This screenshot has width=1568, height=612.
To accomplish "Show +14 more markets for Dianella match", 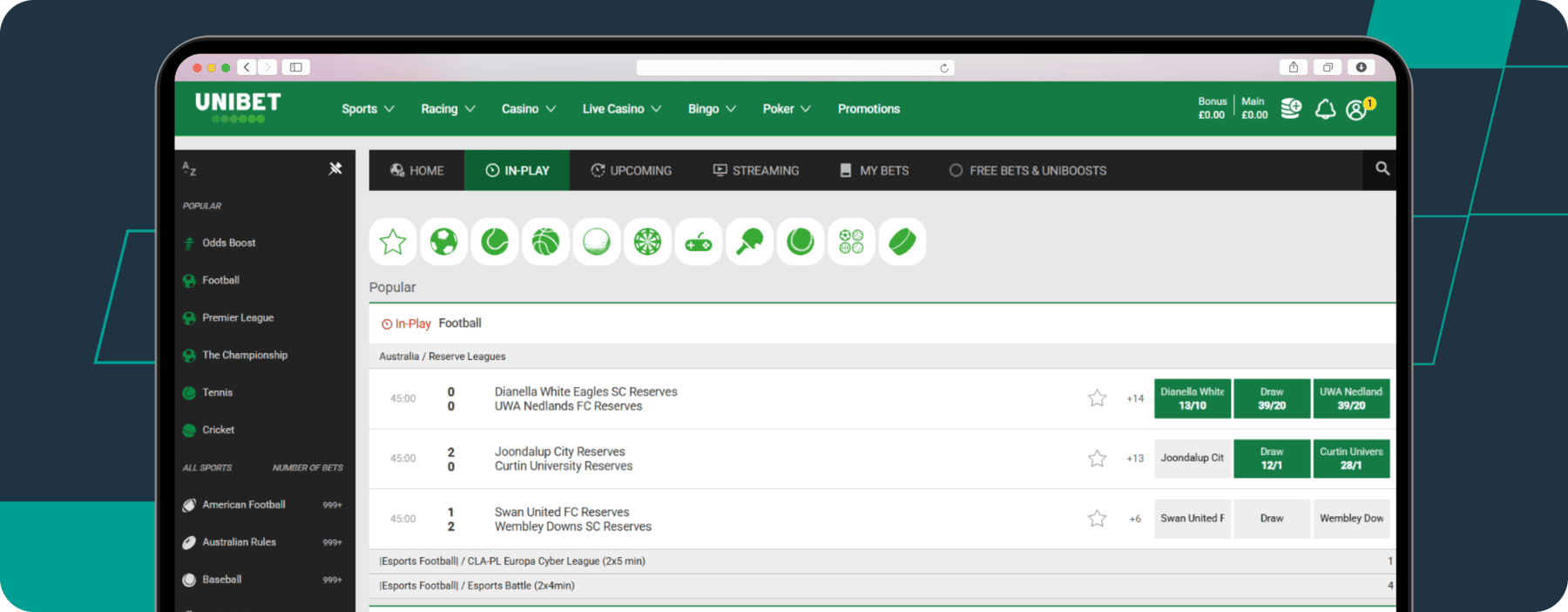I will coord(1135,398).
